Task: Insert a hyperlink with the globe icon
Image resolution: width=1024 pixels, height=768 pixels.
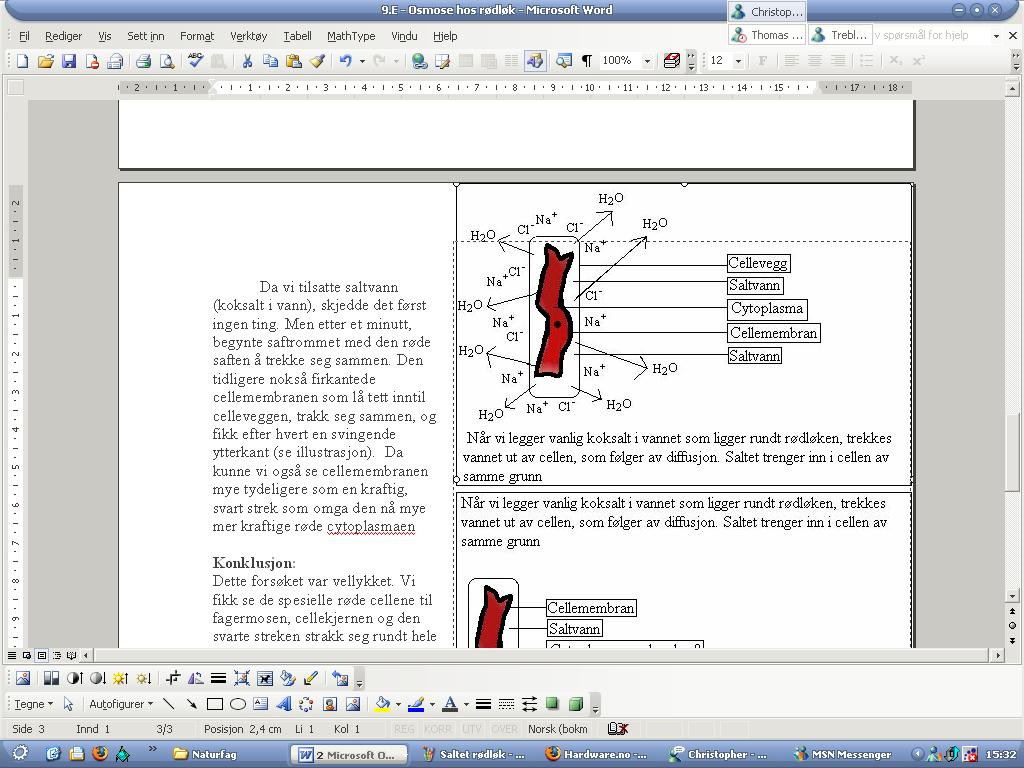Action: tap(419, 61)
